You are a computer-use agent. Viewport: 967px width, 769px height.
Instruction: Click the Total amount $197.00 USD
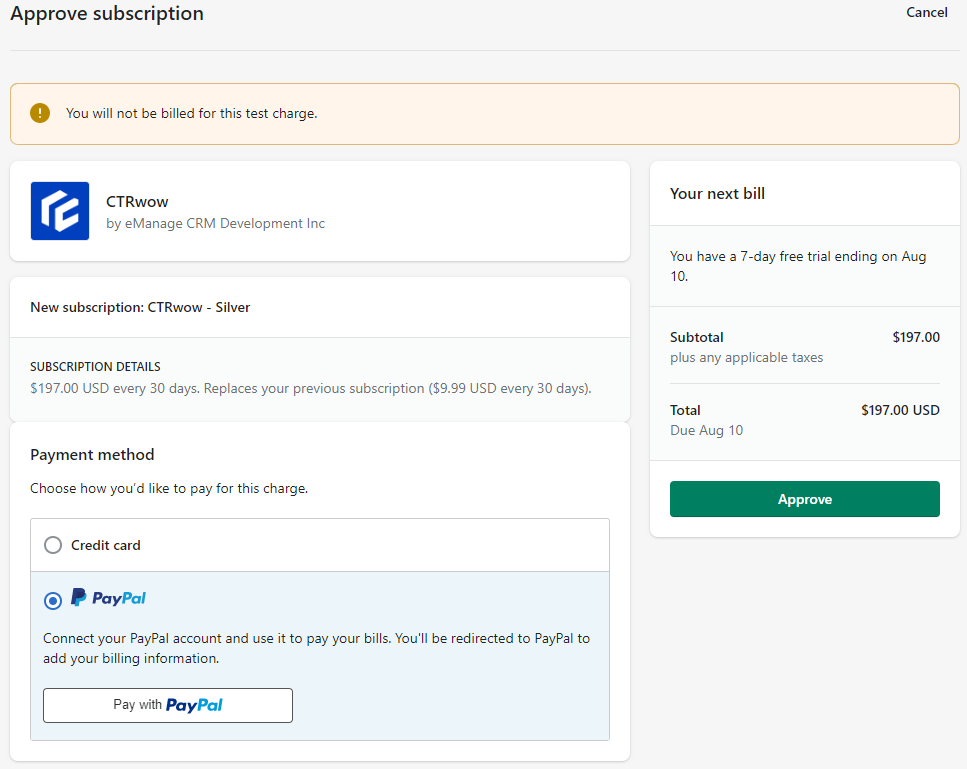(x=900, y=410)
